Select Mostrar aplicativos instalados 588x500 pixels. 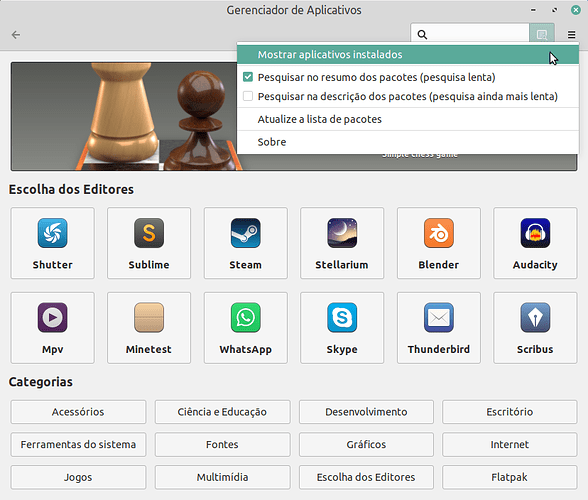(408, 55)
